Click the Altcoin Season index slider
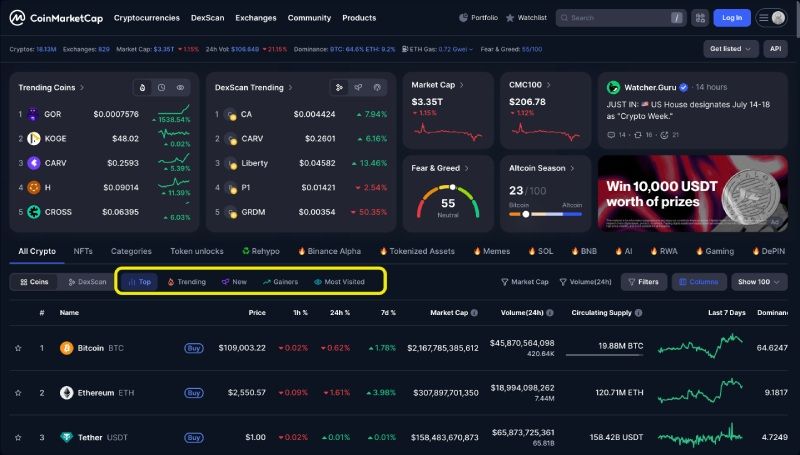Image resolution: width=800 pixels, height=455 pixels. pyautogui.click(x=545, y=214)
